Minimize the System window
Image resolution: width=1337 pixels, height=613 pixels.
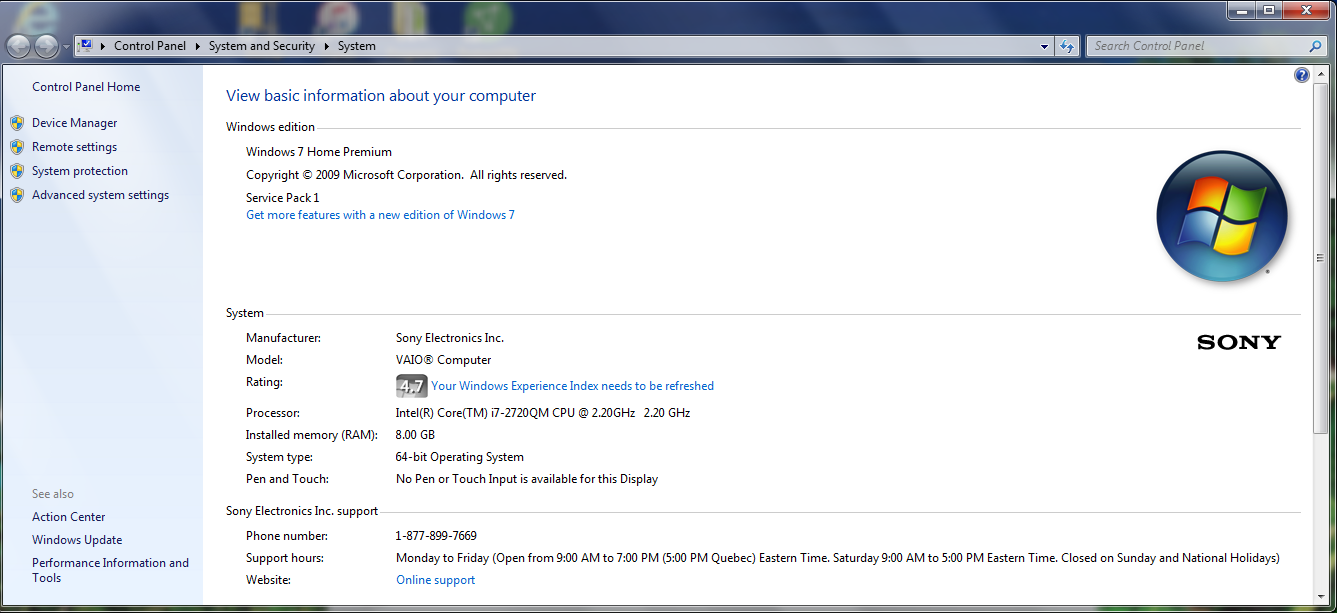coord(1241,10)
